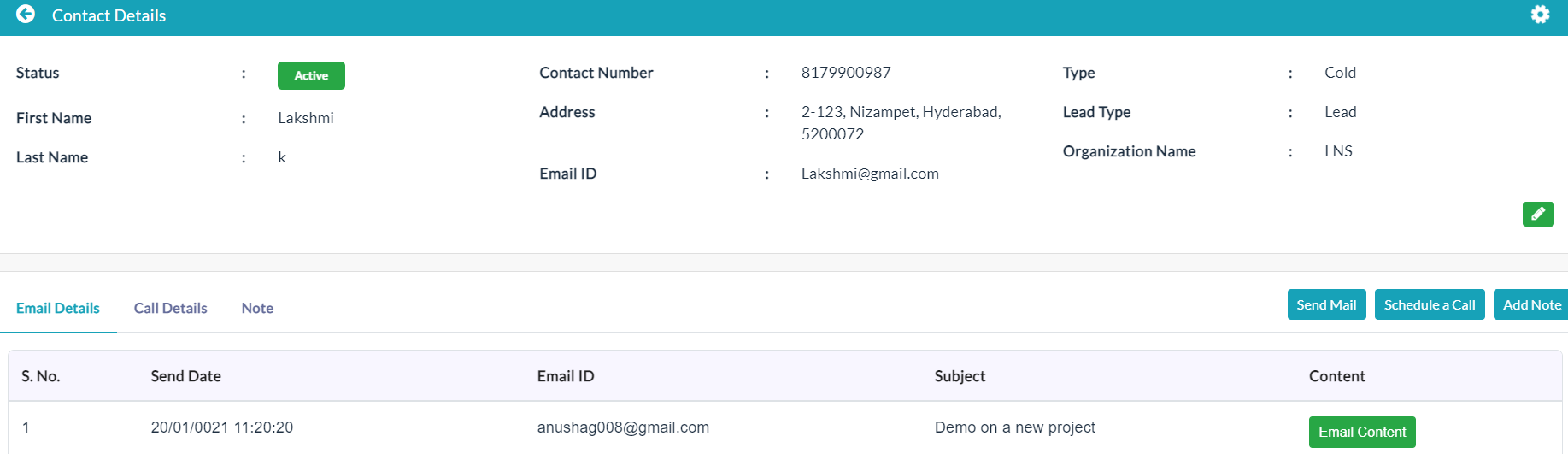Image resolution: width=1568 pixels, height=454 pixels.
Task: Click the Lakshmi@gmail.com email address
Action: pyautogui.click(x=870, y=174)
